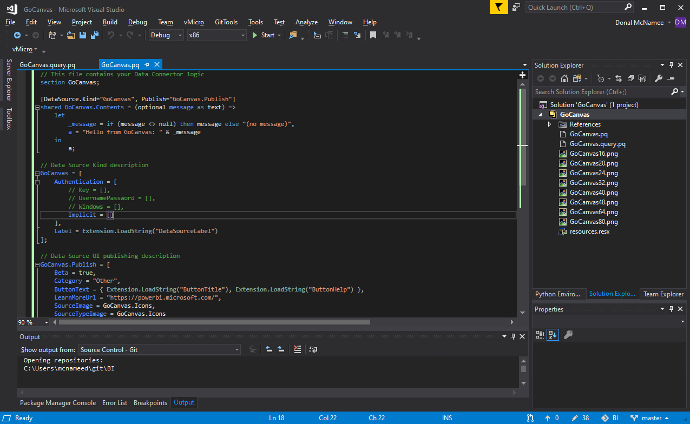Click the Solution Explorer Home icon
The height and width of the screenshot is (424, 690).
click(564, 79)
